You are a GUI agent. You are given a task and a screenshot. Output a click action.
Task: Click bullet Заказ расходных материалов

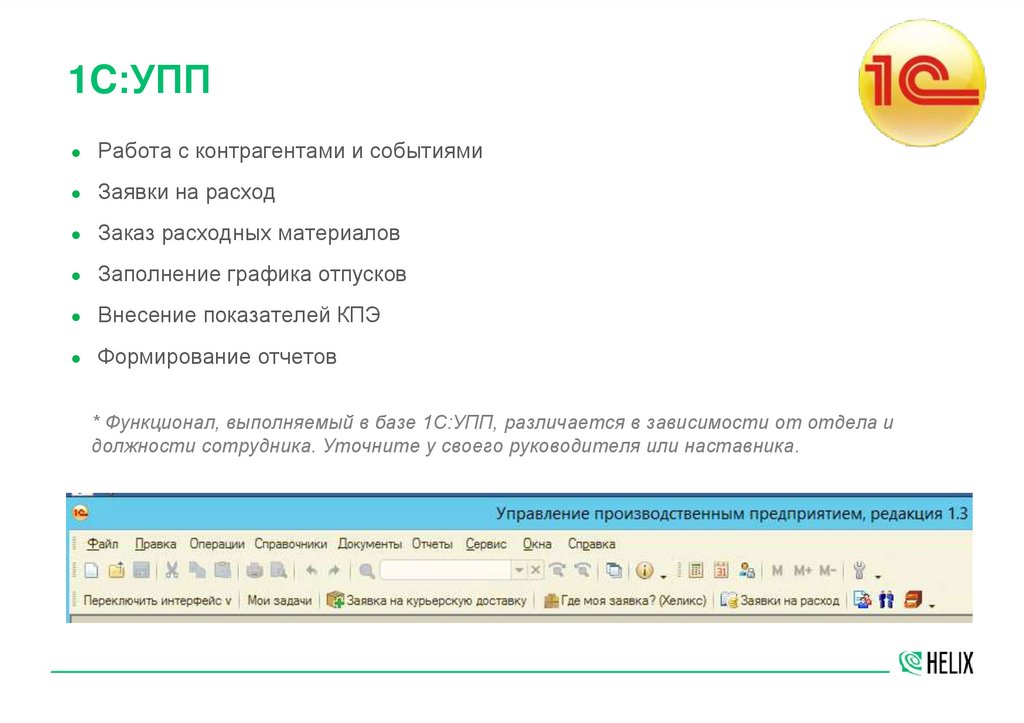(x=249, y=233)
